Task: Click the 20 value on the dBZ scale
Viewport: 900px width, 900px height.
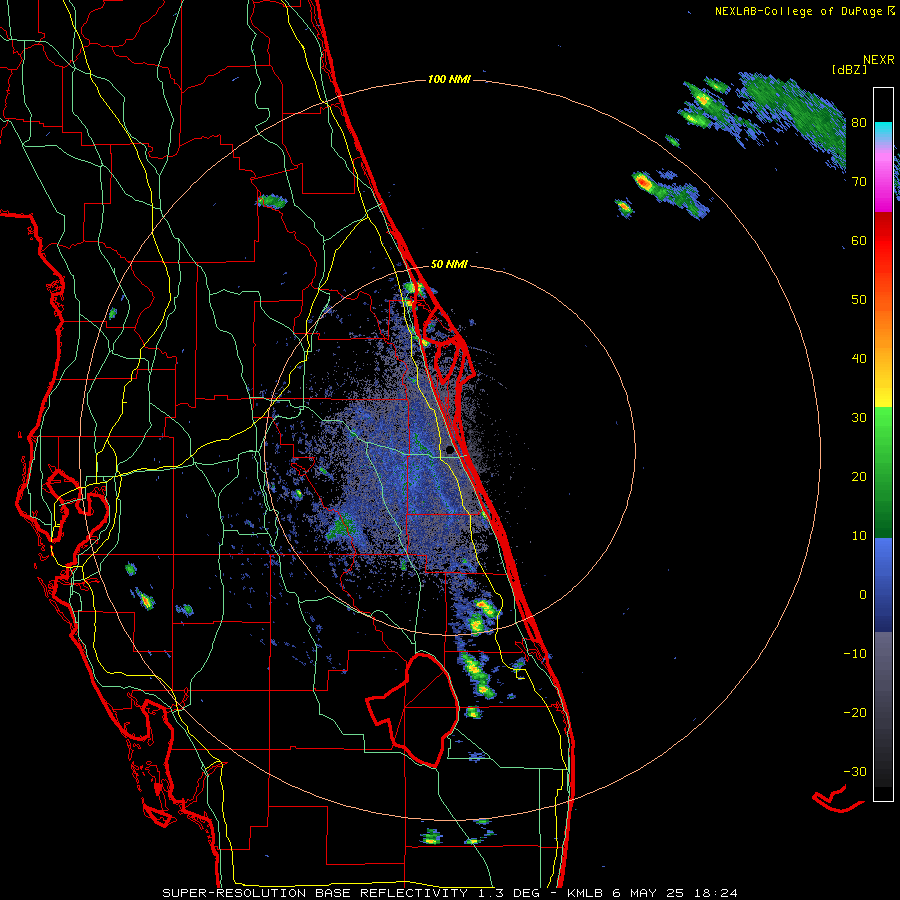Action: tap(859, 476)
